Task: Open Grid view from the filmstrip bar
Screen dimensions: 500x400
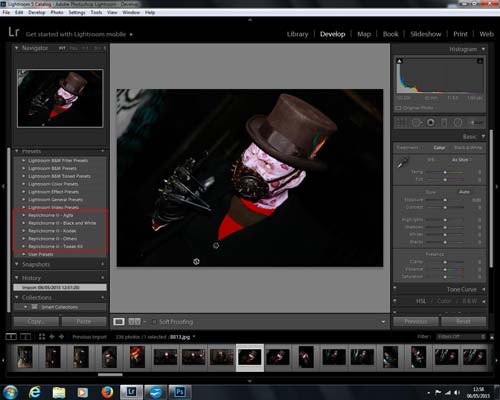Action: [42, 337]
